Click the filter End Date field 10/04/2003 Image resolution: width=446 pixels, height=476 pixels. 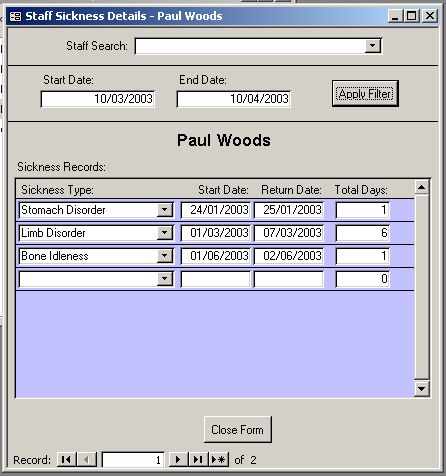(234, 99)
